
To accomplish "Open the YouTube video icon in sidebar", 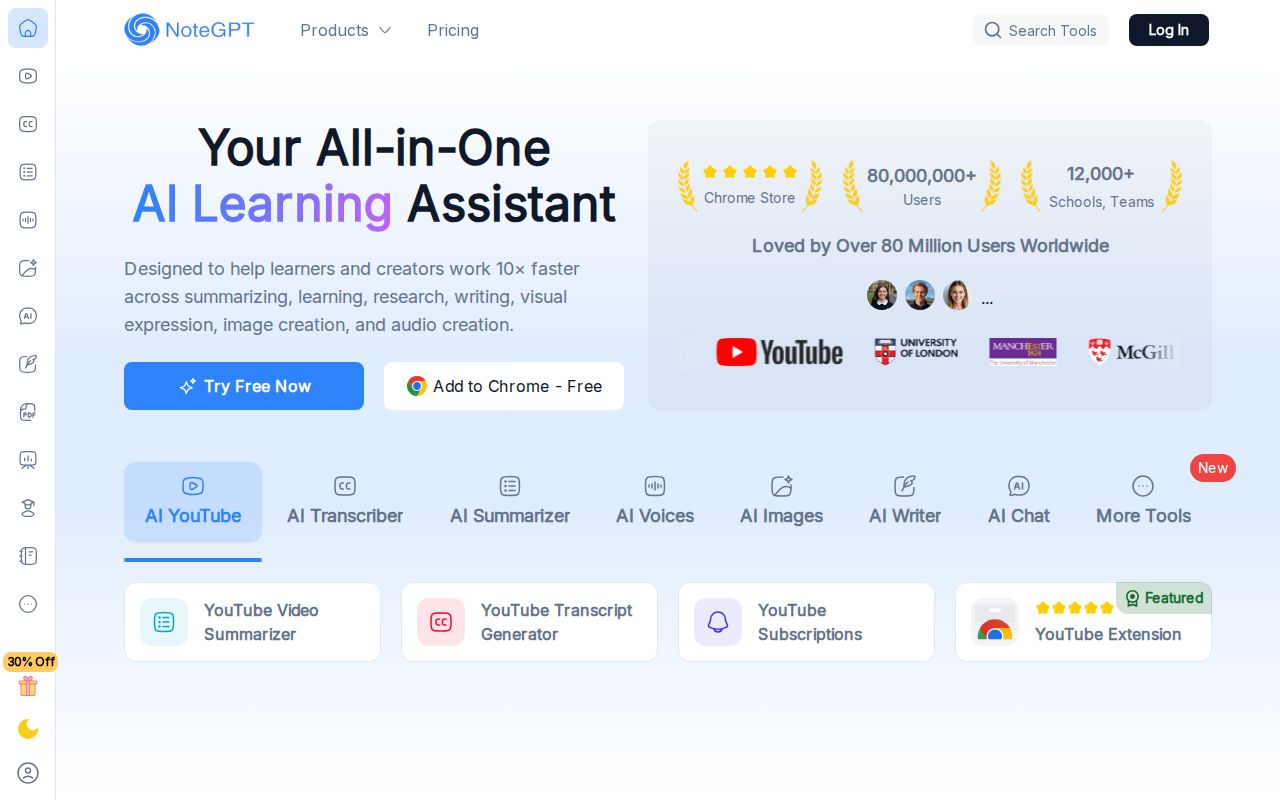I will coord(28,76).
